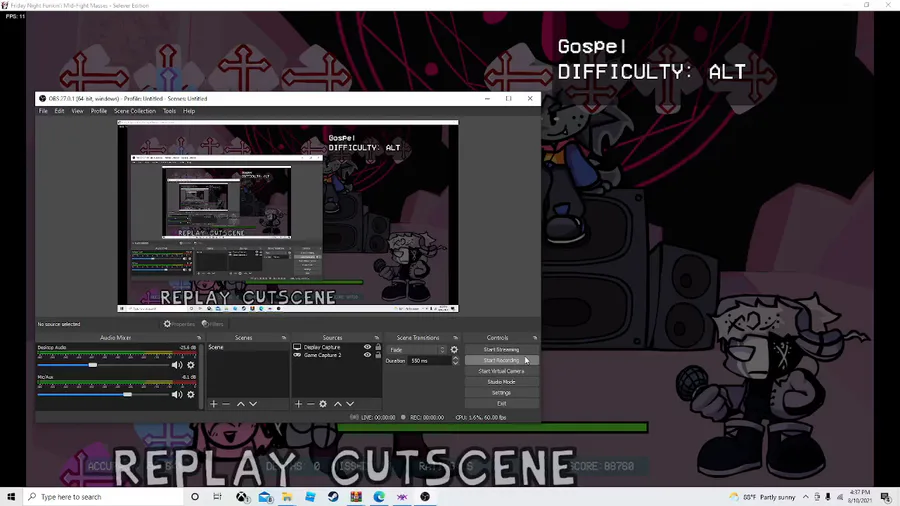Open source Filters button

[x=212, y=324]
